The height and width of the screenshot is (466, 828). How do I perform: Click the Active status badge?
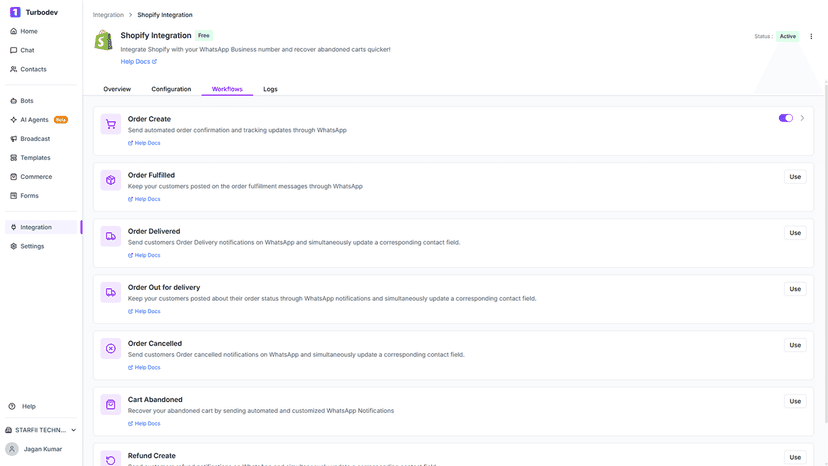pyautogui.click(x=787, y=36)
